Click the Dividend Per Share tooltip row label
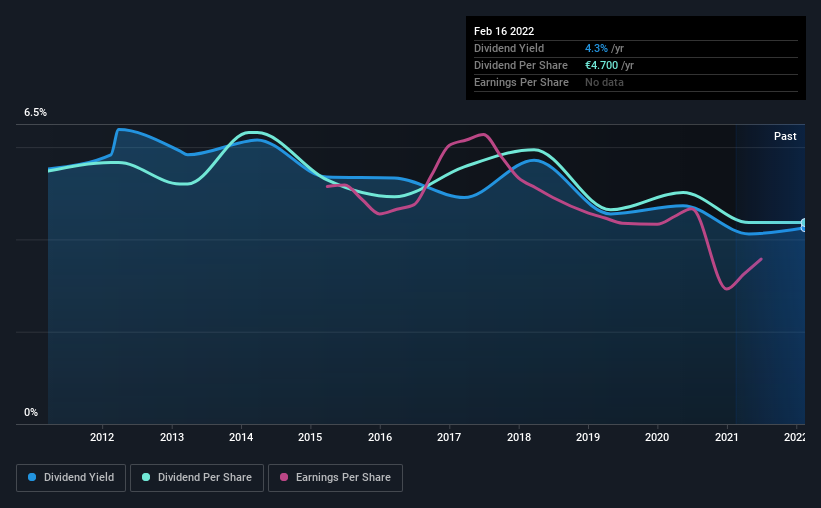The width and height of the screenshot is (821, 508). [x=520, y=65]
